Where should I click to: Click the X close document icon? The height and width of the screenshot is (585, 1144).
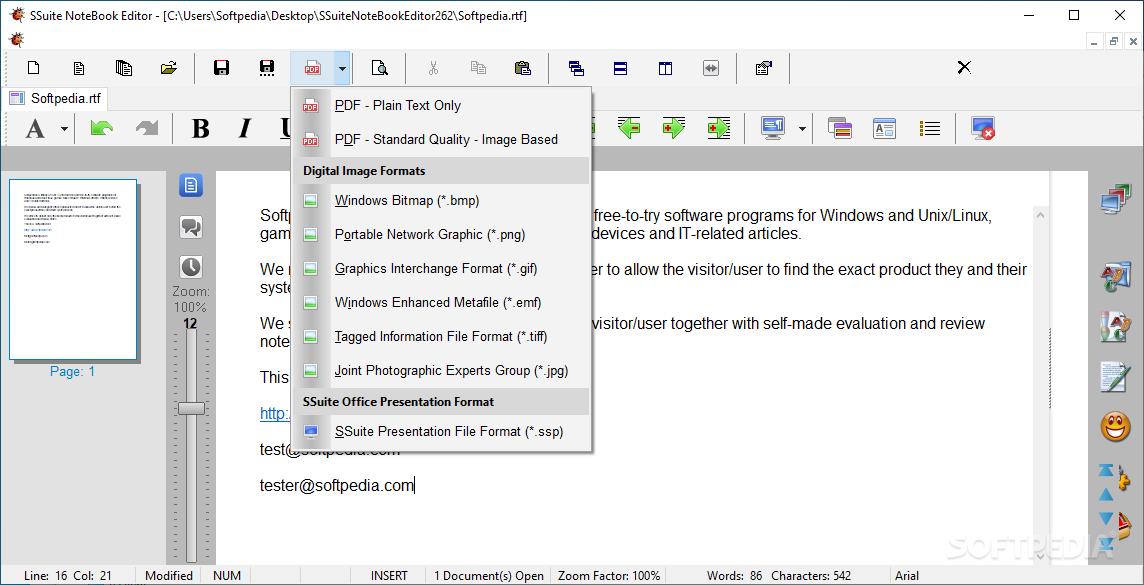964,68
